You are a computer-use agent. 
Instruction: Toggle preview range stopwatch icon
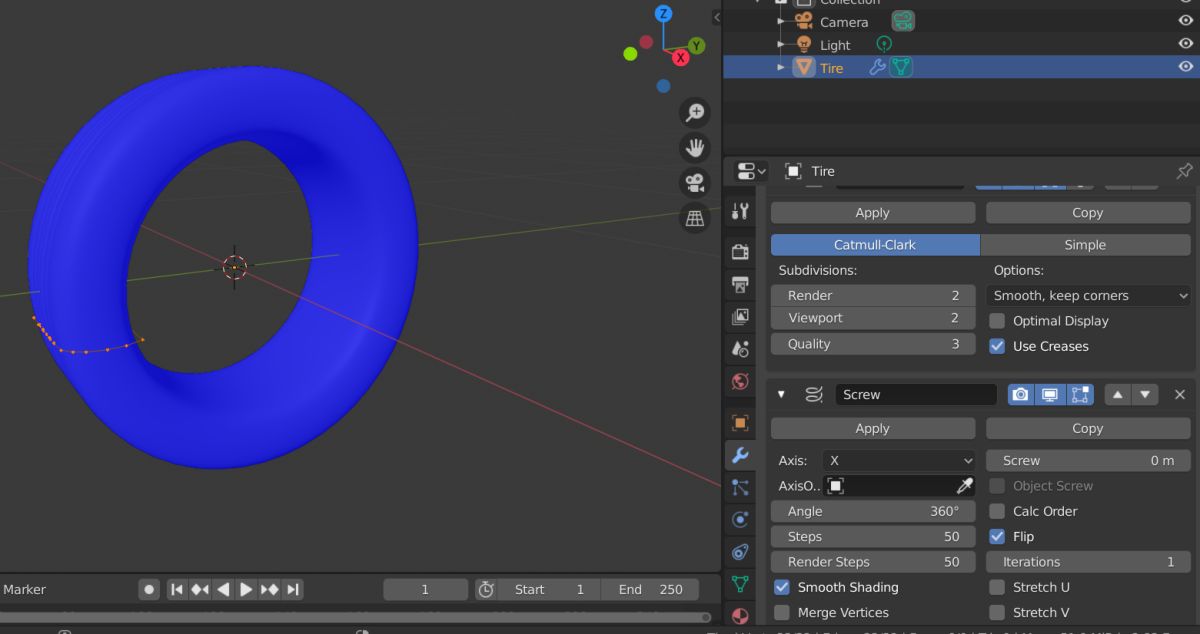click(486, 589)
